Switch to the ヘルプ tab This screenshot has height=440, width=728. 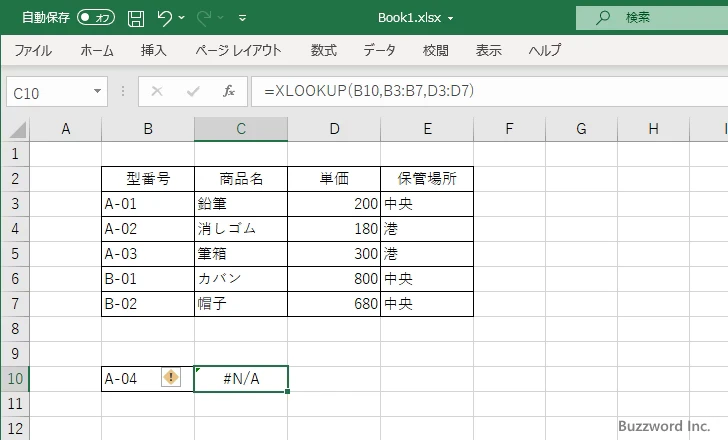pos(545,50)
